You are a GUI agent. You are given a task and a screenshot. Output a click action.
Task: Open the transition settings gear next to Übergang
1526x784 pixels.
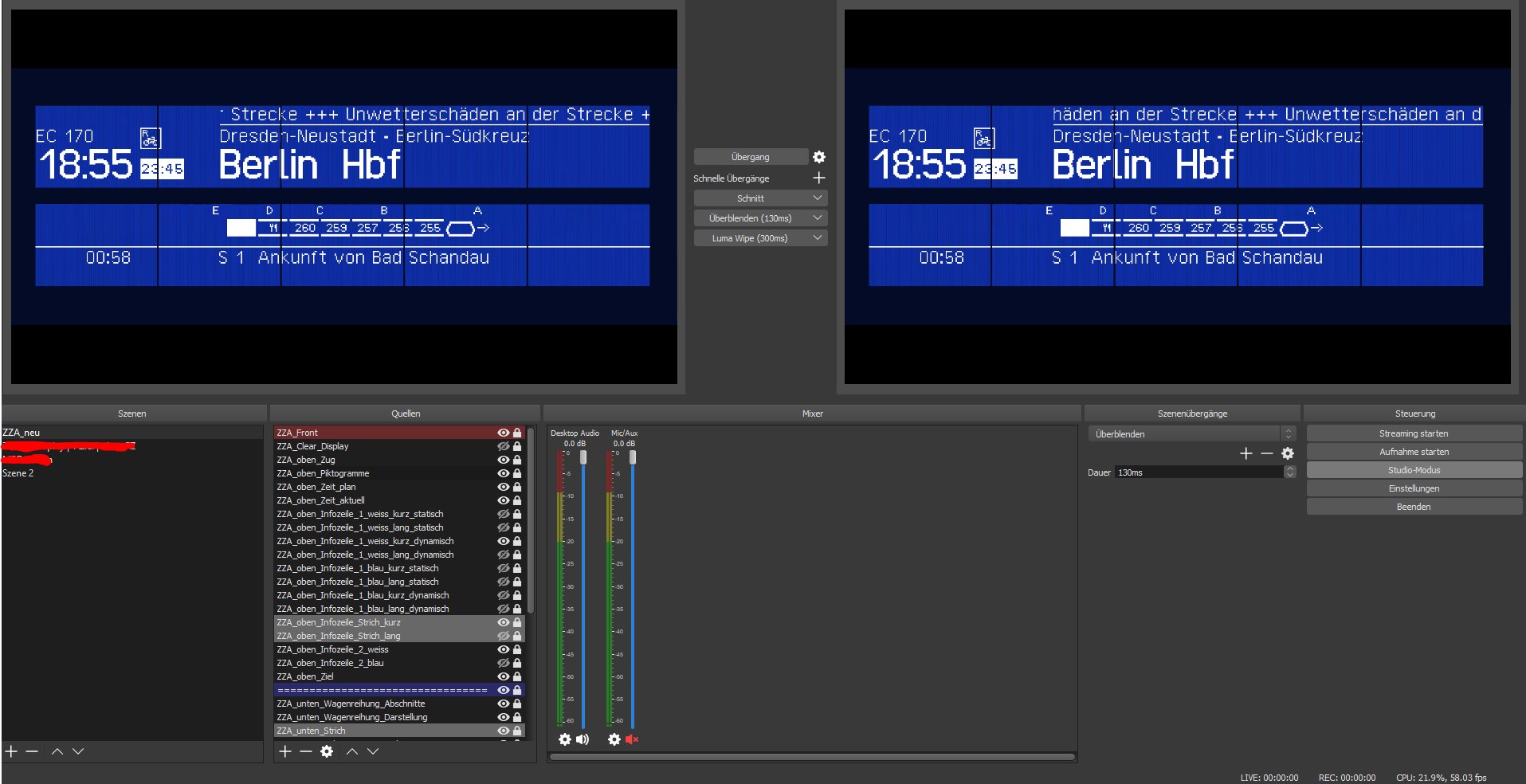click(818, 157)
